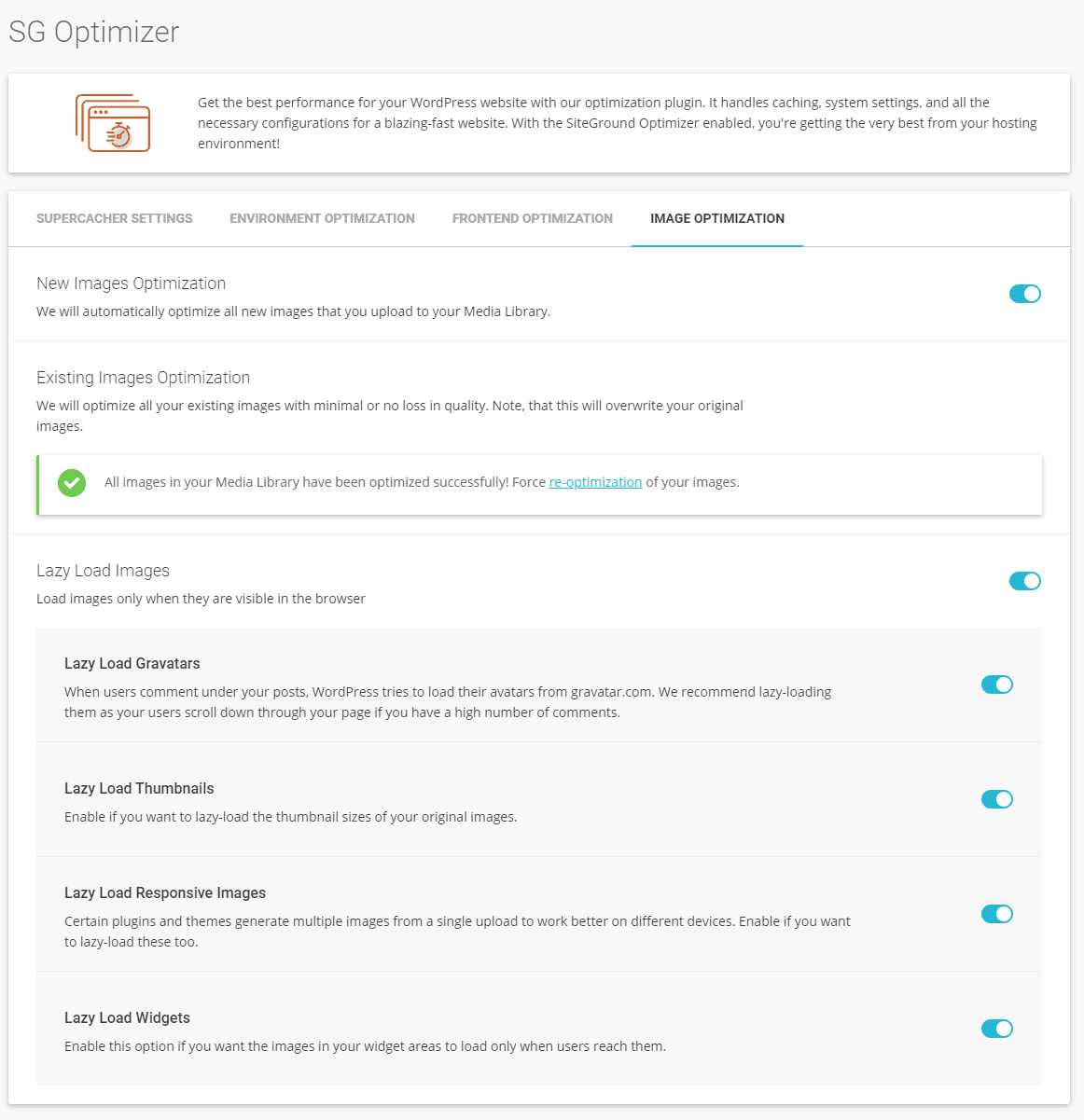Viewport: 1084px width, 1120px height.
Task: Click the green success checkmark icon
Action: click(72, 483)
